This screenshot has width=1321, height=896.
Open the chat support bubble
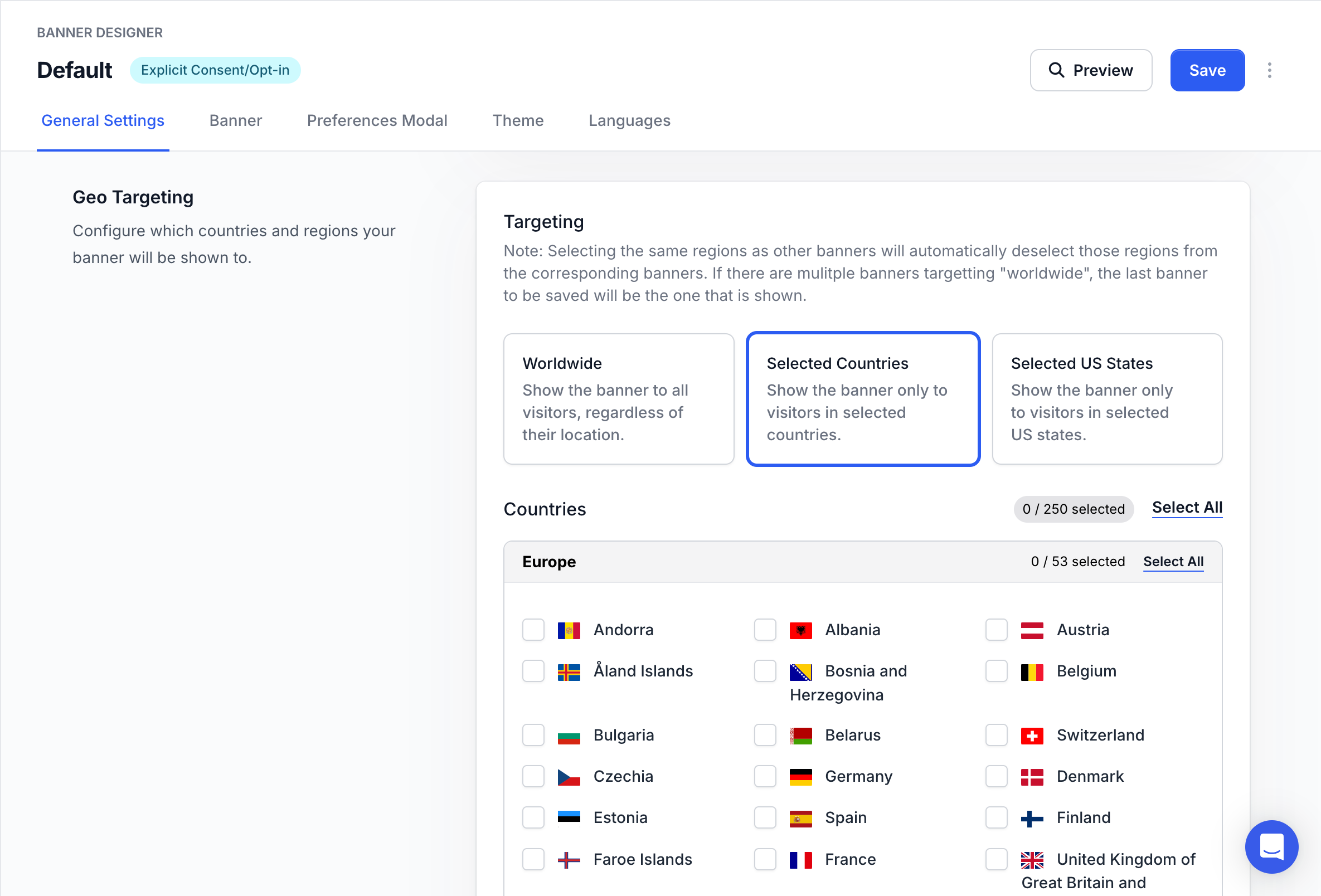click(1271, 846)
